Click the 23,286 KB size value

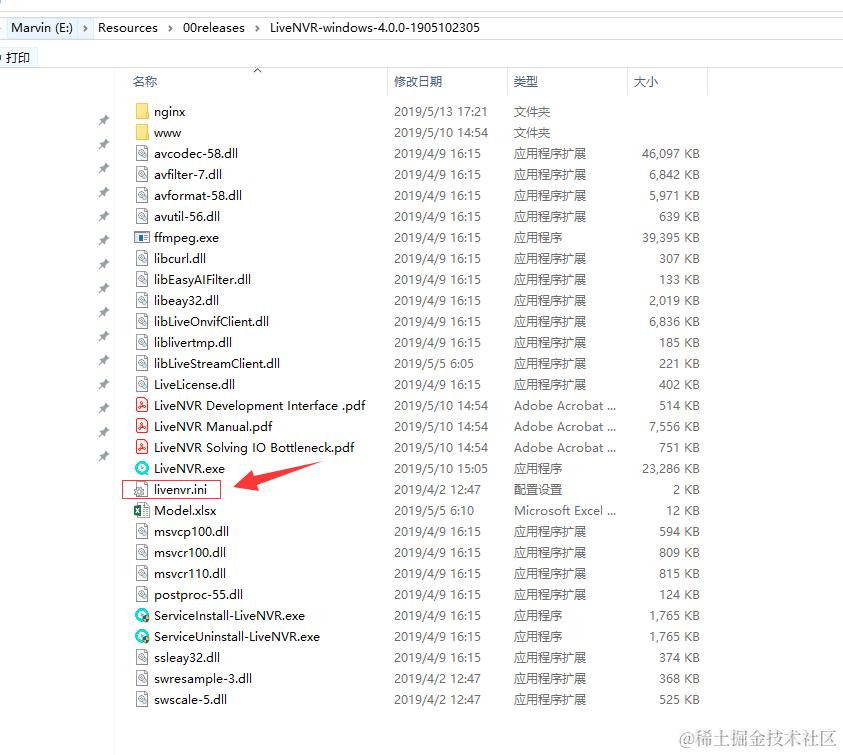click(x=670, y=468)
